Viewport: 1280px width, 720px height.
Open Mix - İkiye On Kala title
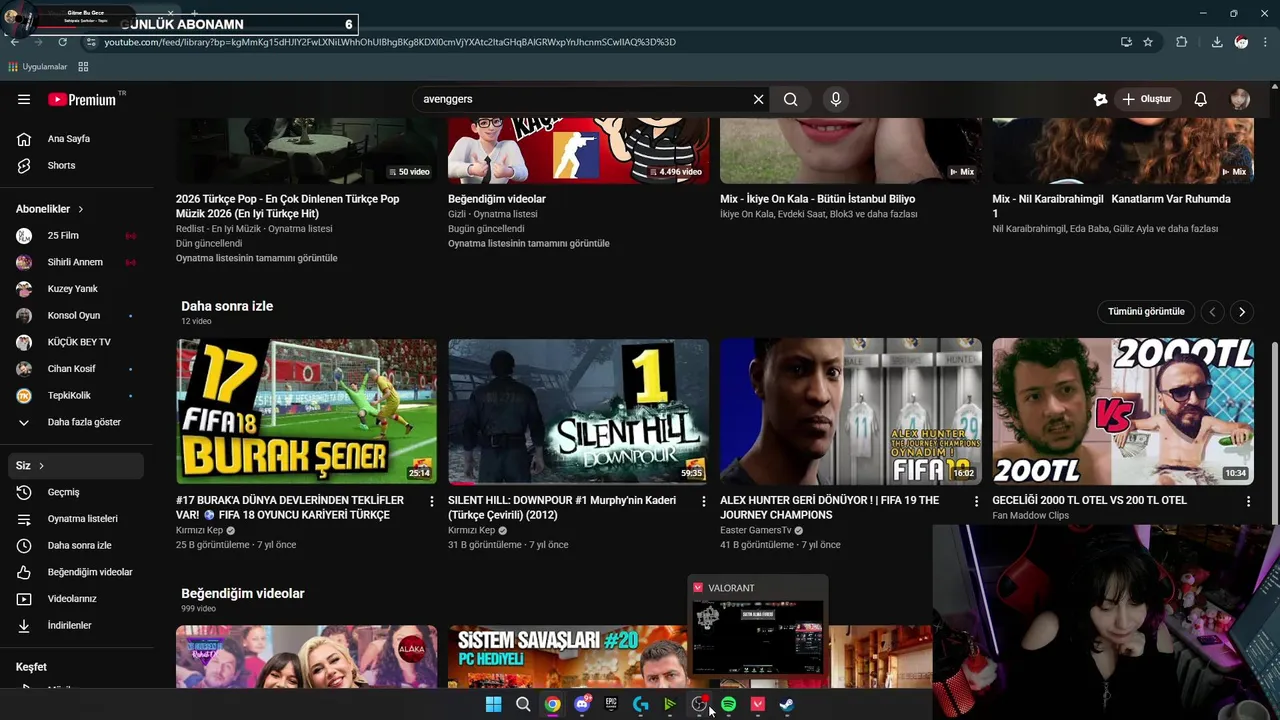817,199
